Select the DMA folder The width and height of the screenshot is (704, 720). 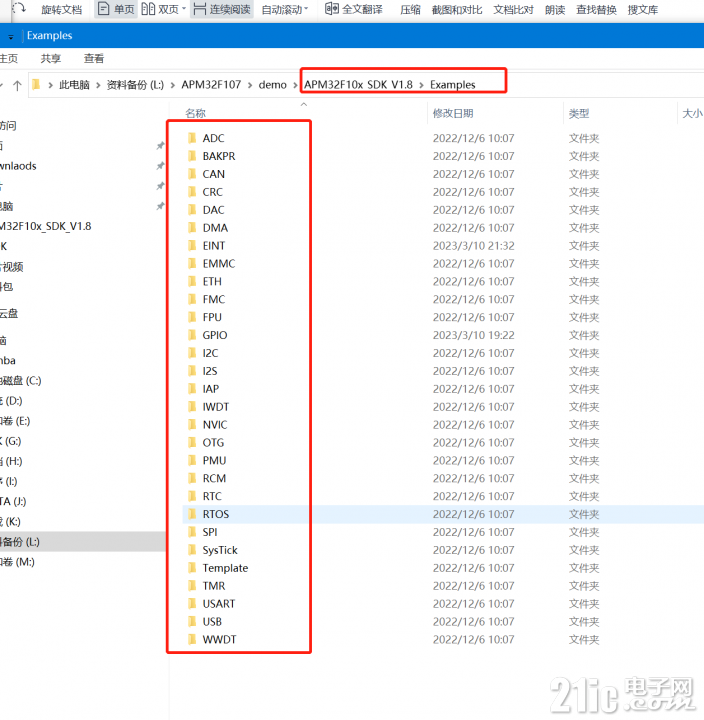click(215, 228)
